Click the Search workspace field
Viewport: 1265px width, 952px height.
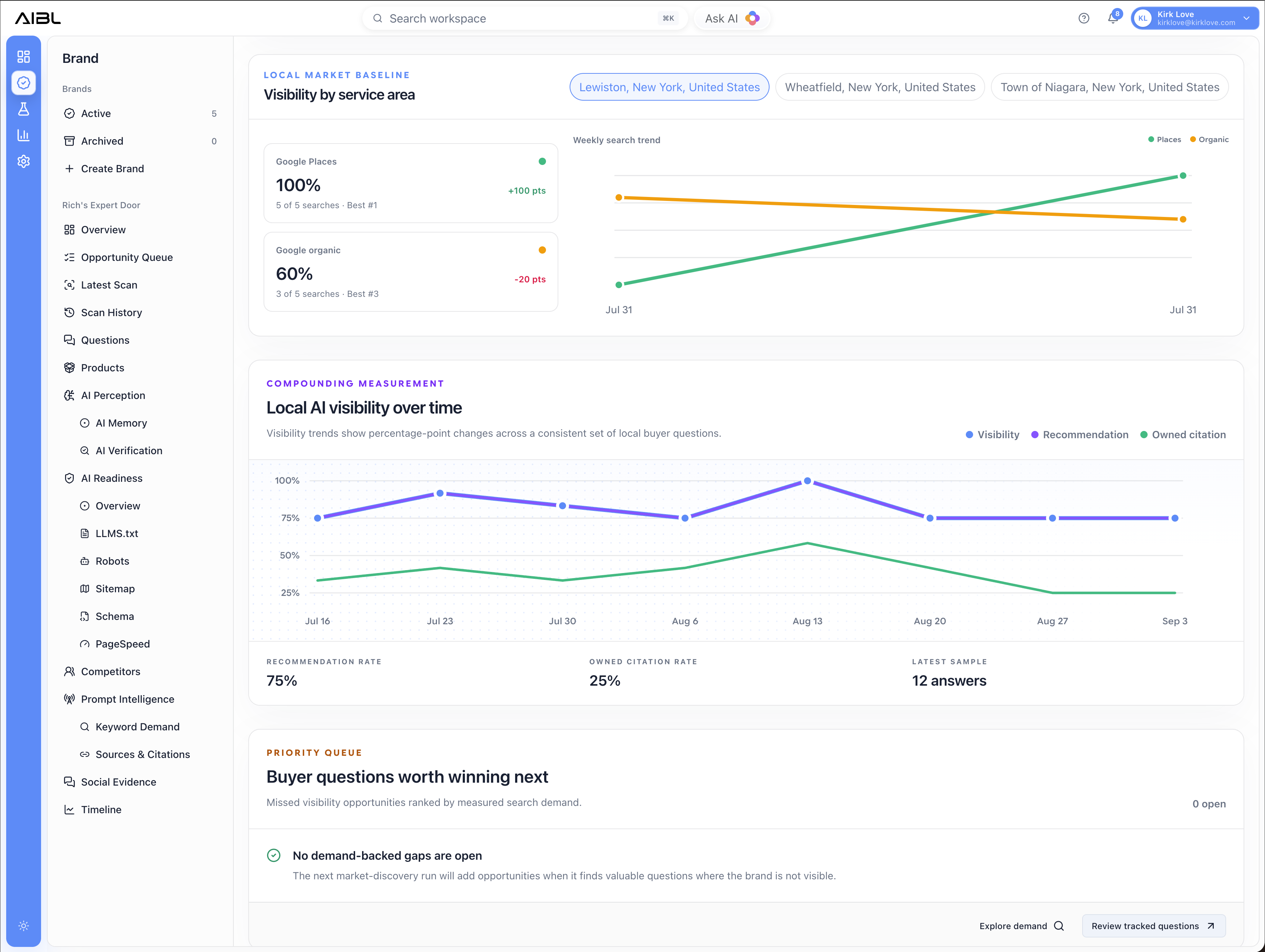[x=525, y=18]
